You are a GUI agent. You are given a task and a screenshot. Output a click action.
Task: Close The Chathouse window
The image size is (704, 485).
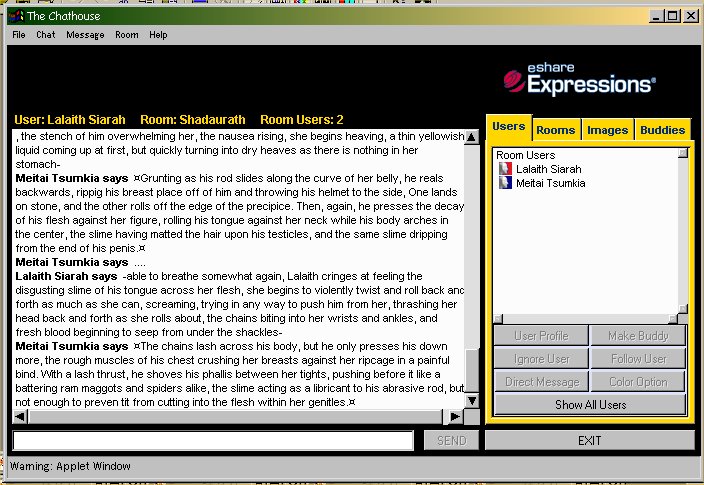click(x=690, y=16)
